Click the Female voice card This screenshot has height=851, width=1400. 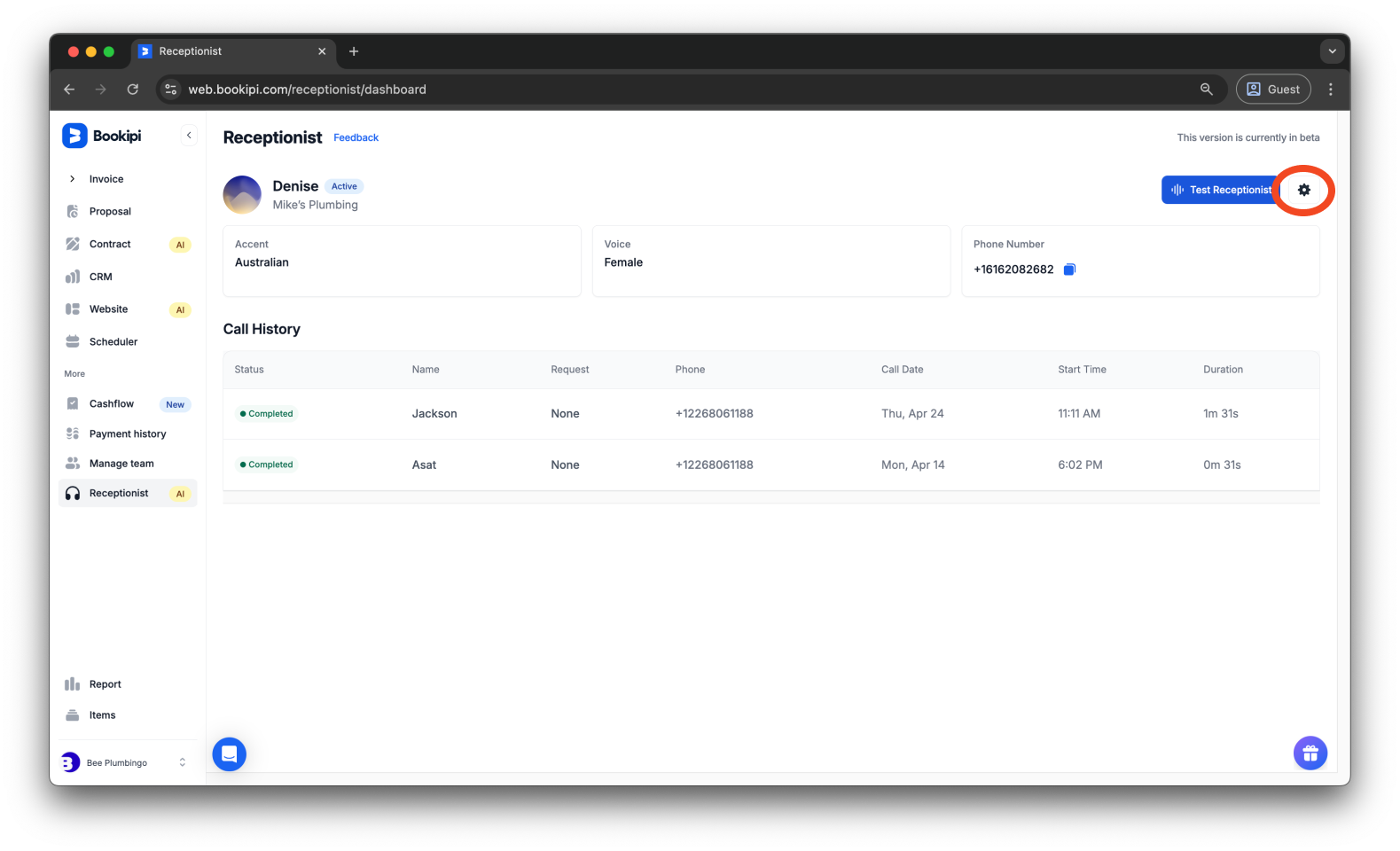(771, 261)
